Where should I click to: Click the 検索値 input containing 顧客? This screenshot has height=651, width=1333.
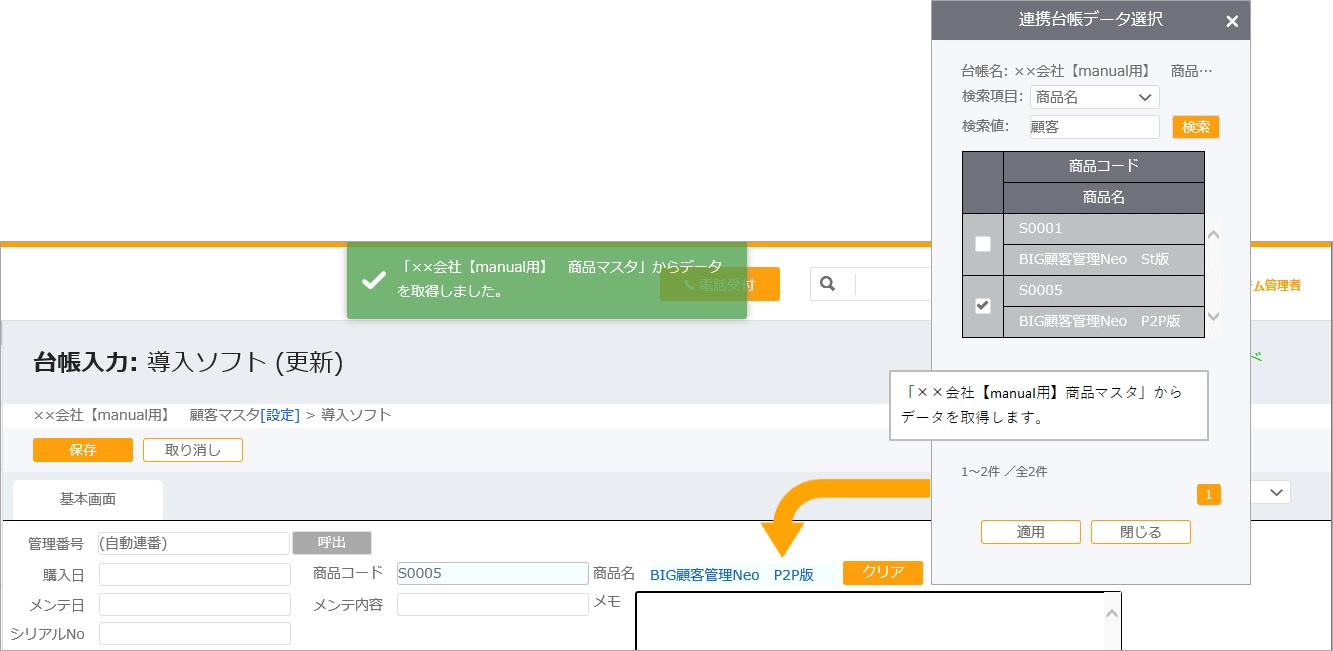1094,127
